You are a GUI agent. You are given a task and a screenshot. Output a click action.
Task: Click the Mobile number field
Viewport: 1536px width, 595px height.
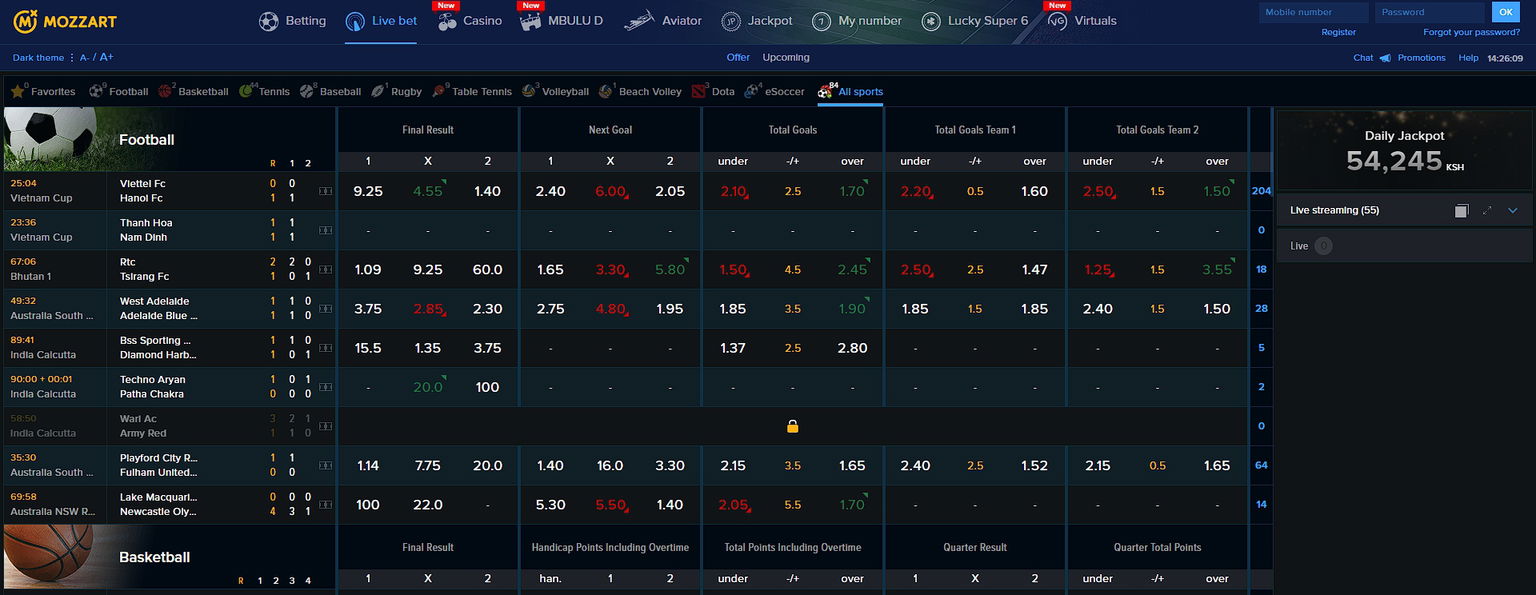(x=1313, y=13)
